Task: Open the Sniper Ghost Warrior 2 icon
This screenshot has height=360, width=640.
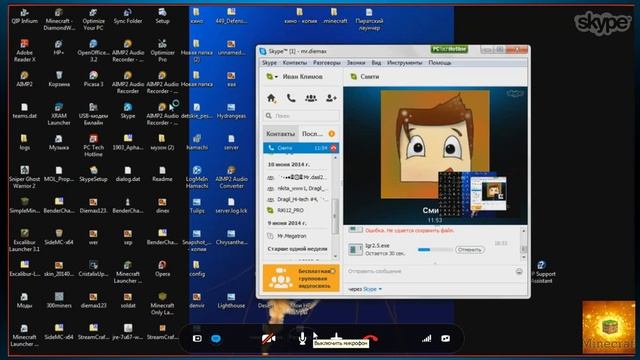Action: coord(24,177)
